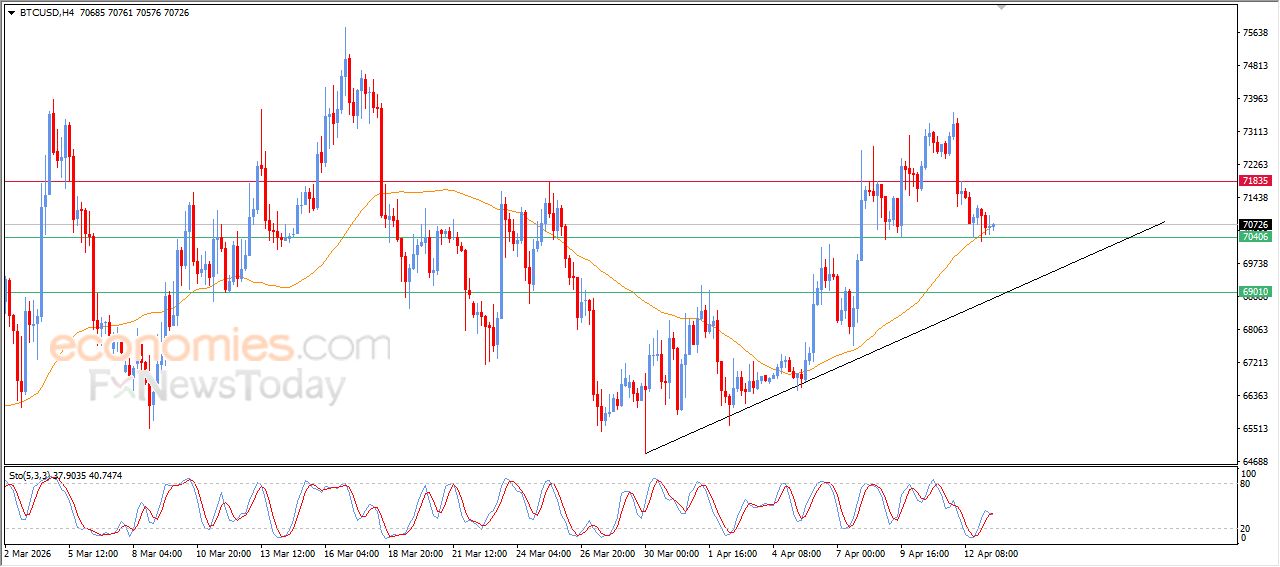Click the FxNewsToday watermark text
1280x567 pixels.
tap(218, 386)
